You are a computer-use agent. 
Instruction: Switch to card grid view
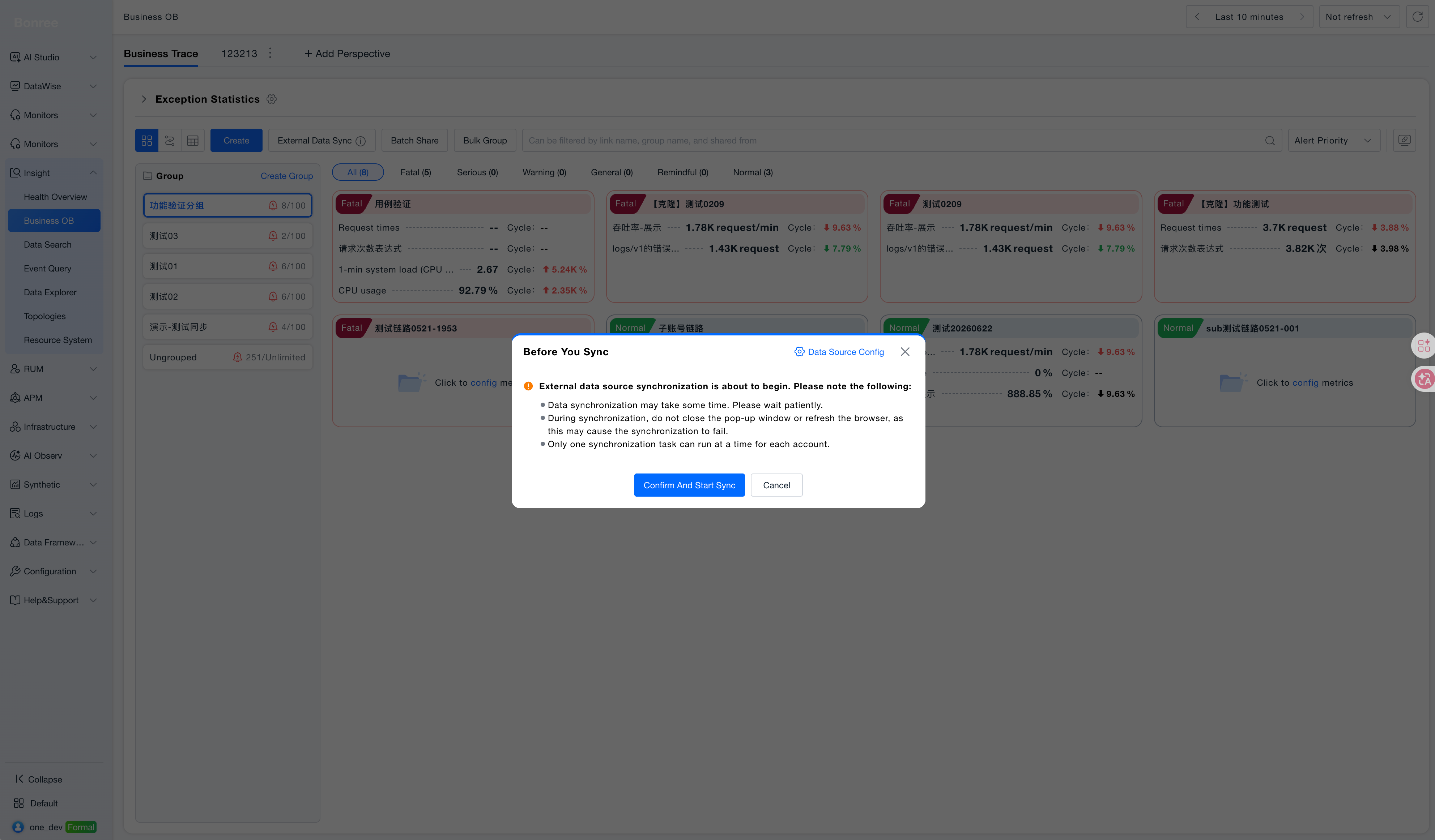(146, 140)
